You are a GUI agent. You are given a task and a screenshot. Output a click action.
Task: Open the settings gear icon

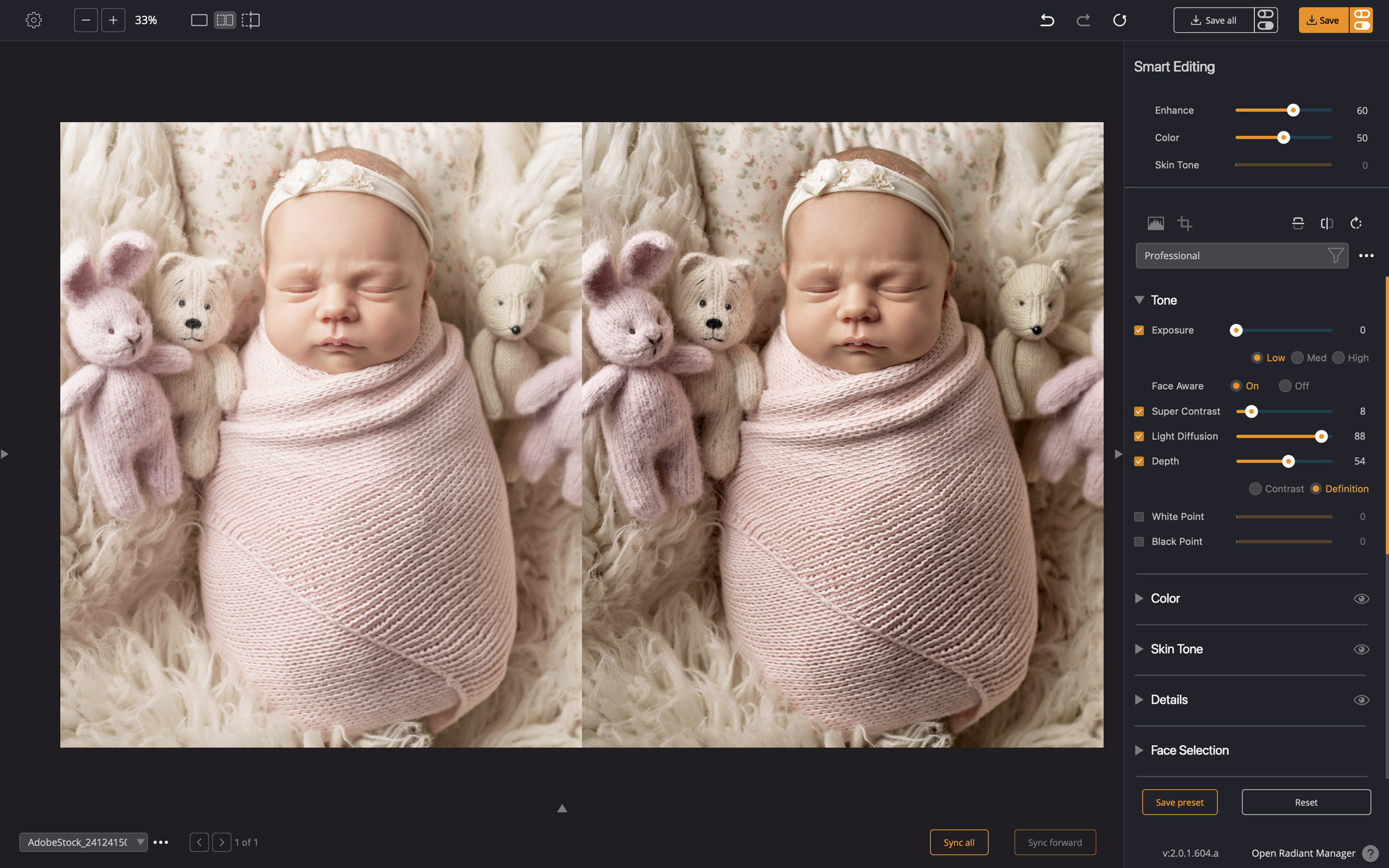pos(34,20)
